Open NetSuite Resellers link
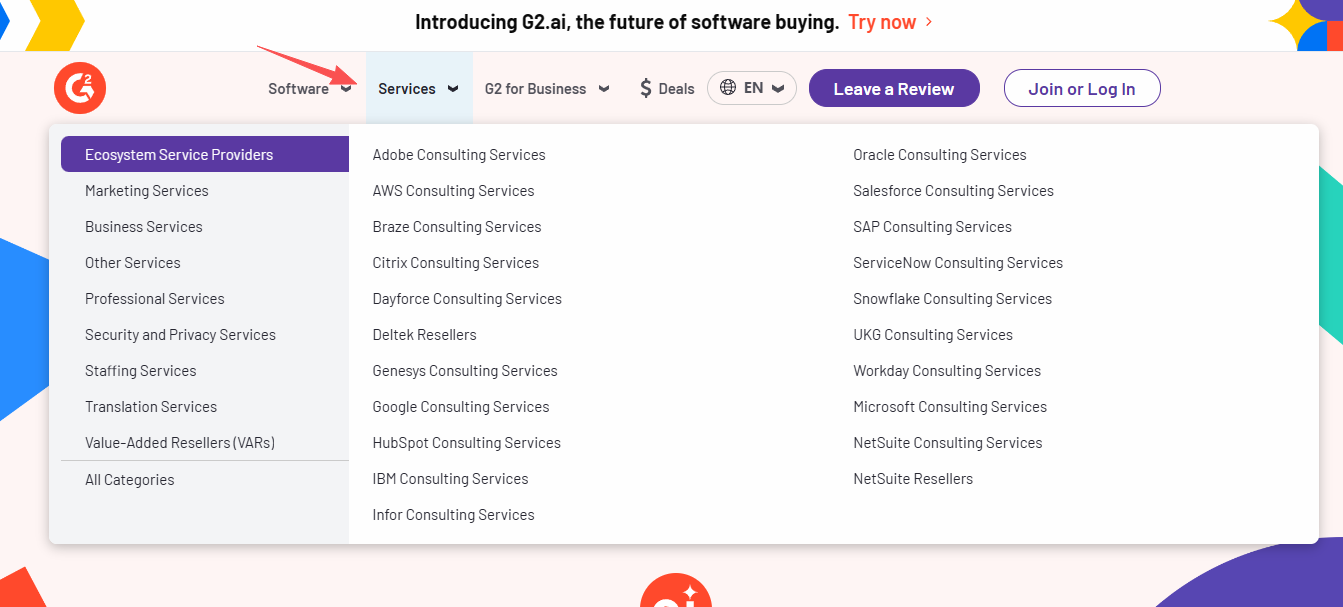Viewport: 1343px width, 607px height. coord(913,479)
